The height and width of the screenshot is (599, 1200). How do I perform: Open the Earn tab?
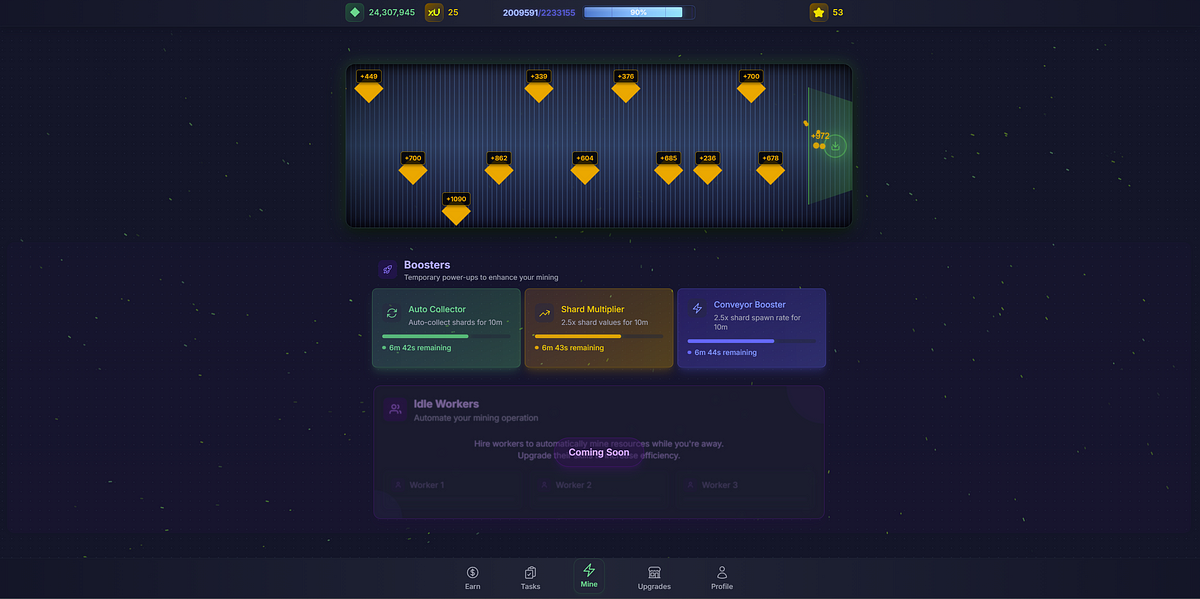tap(473, 577)
